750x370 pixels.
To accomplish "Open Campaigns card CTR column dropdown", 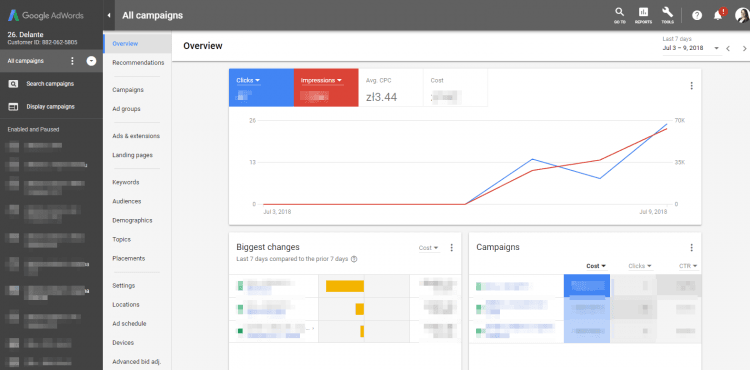I will tap(688, 266).
